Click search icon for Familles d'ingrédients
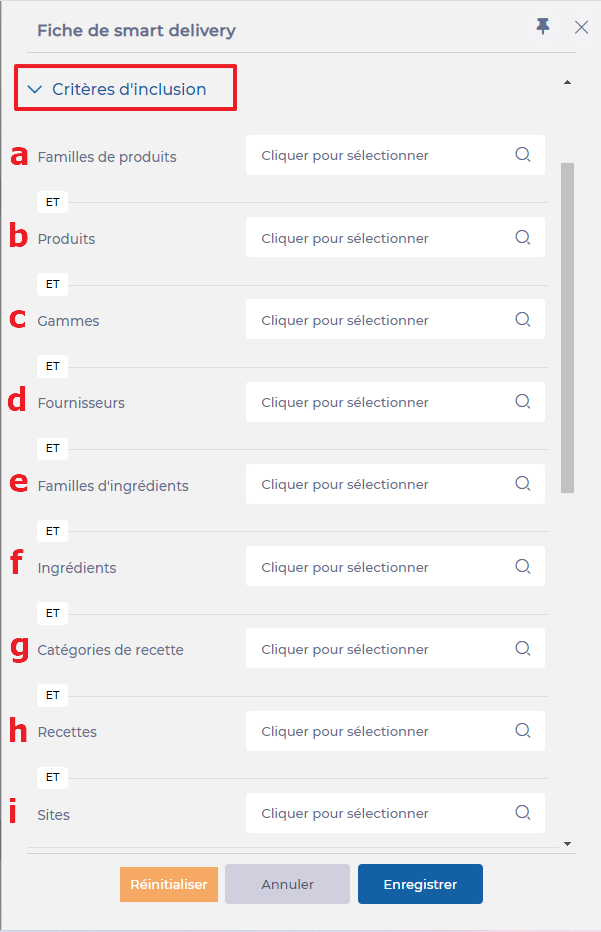 coord(522,484)
